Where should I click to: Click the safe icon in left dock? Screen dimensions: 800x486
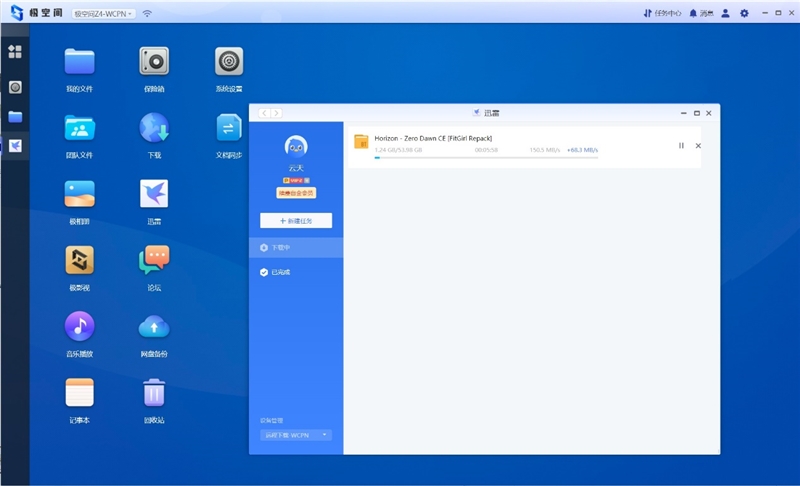[x=15, y=87]
